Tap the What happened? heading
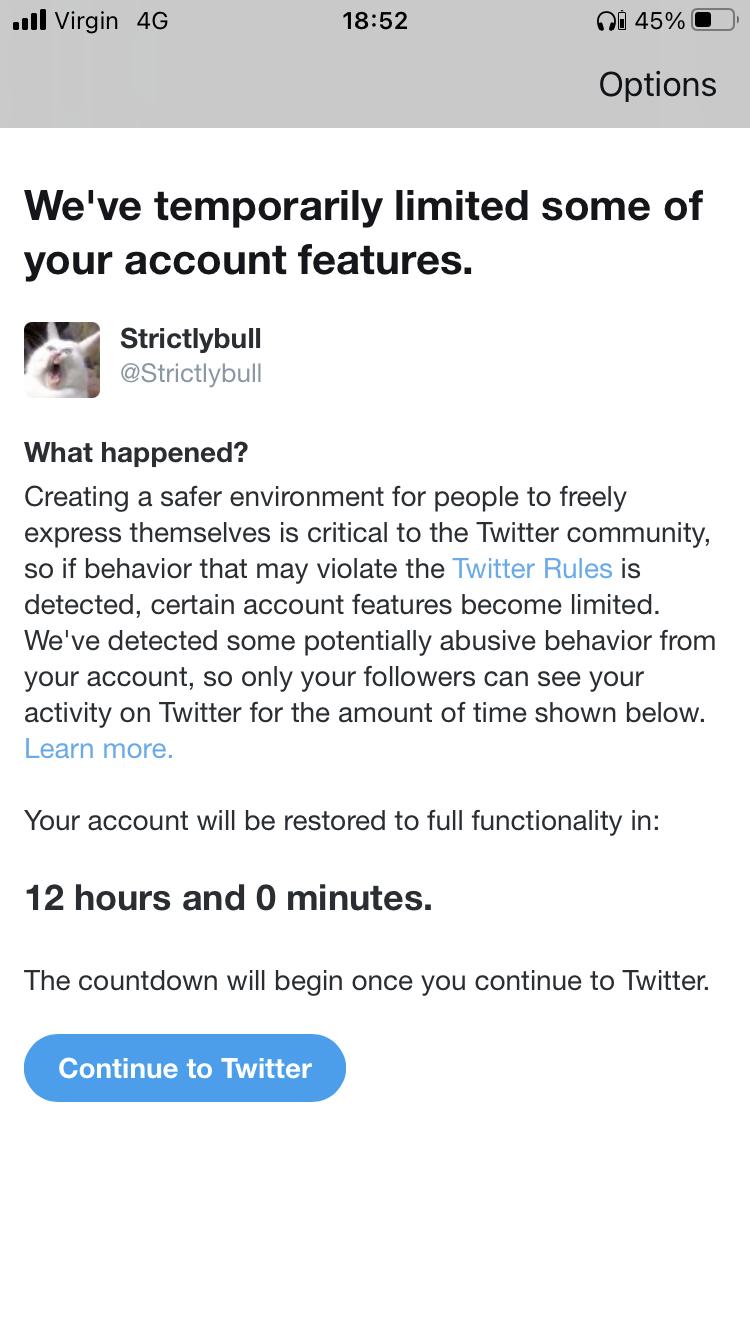Image resolution: width=750 pixels, height=1334 pixels. [x=136, y=452]
